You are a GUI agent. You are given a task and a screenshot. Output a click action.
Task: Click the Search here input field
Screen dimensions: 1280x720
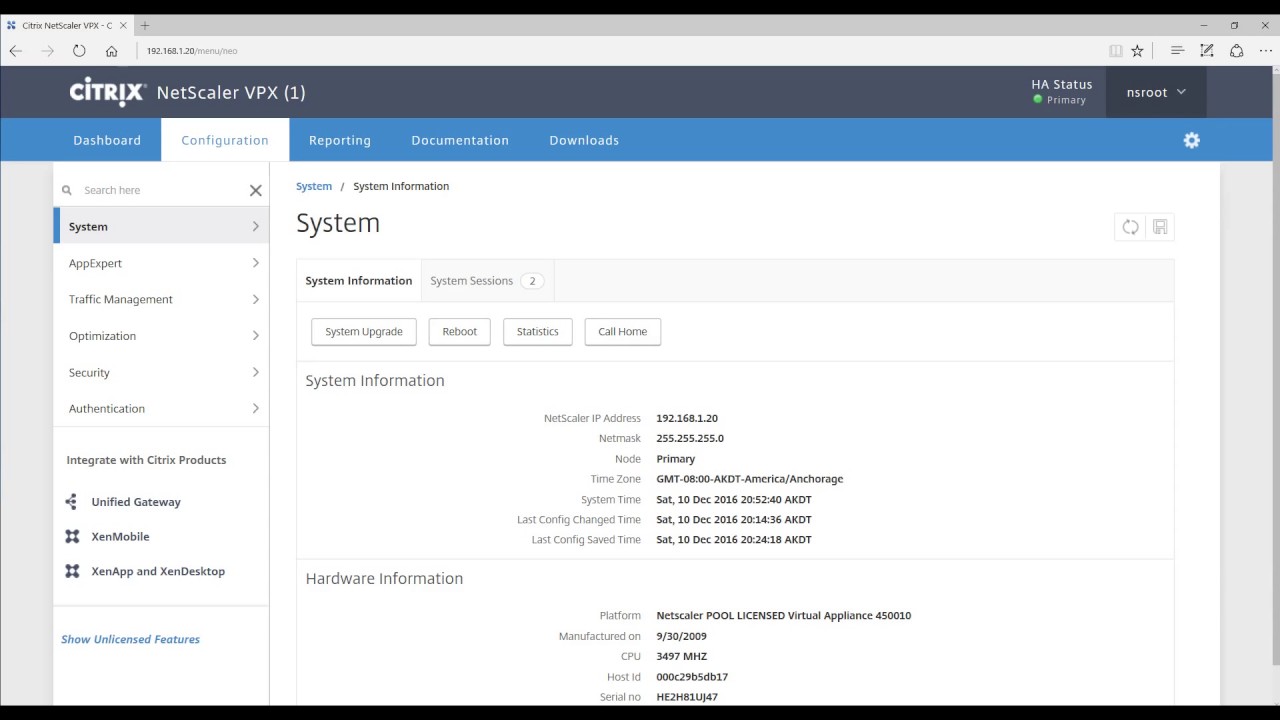click(162, 190)
